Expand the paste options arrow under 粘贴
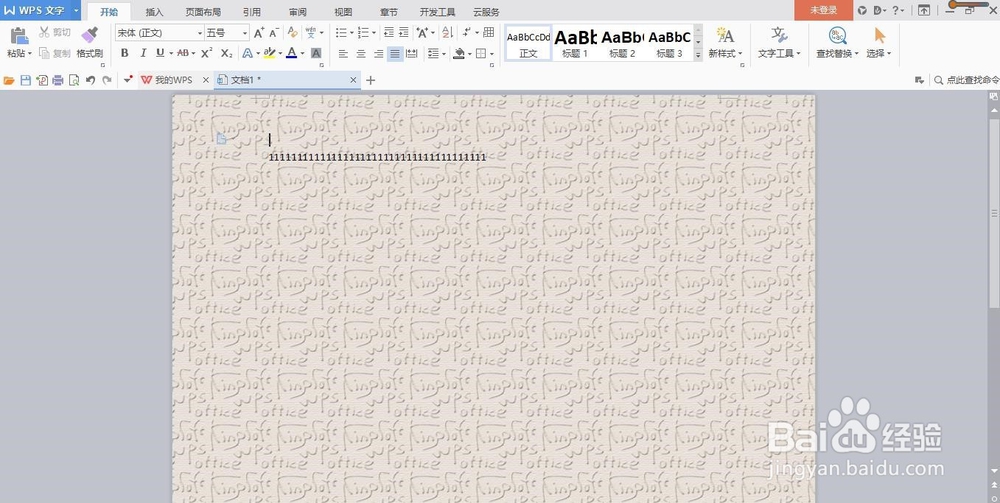1000x503 pixels. 29,54
